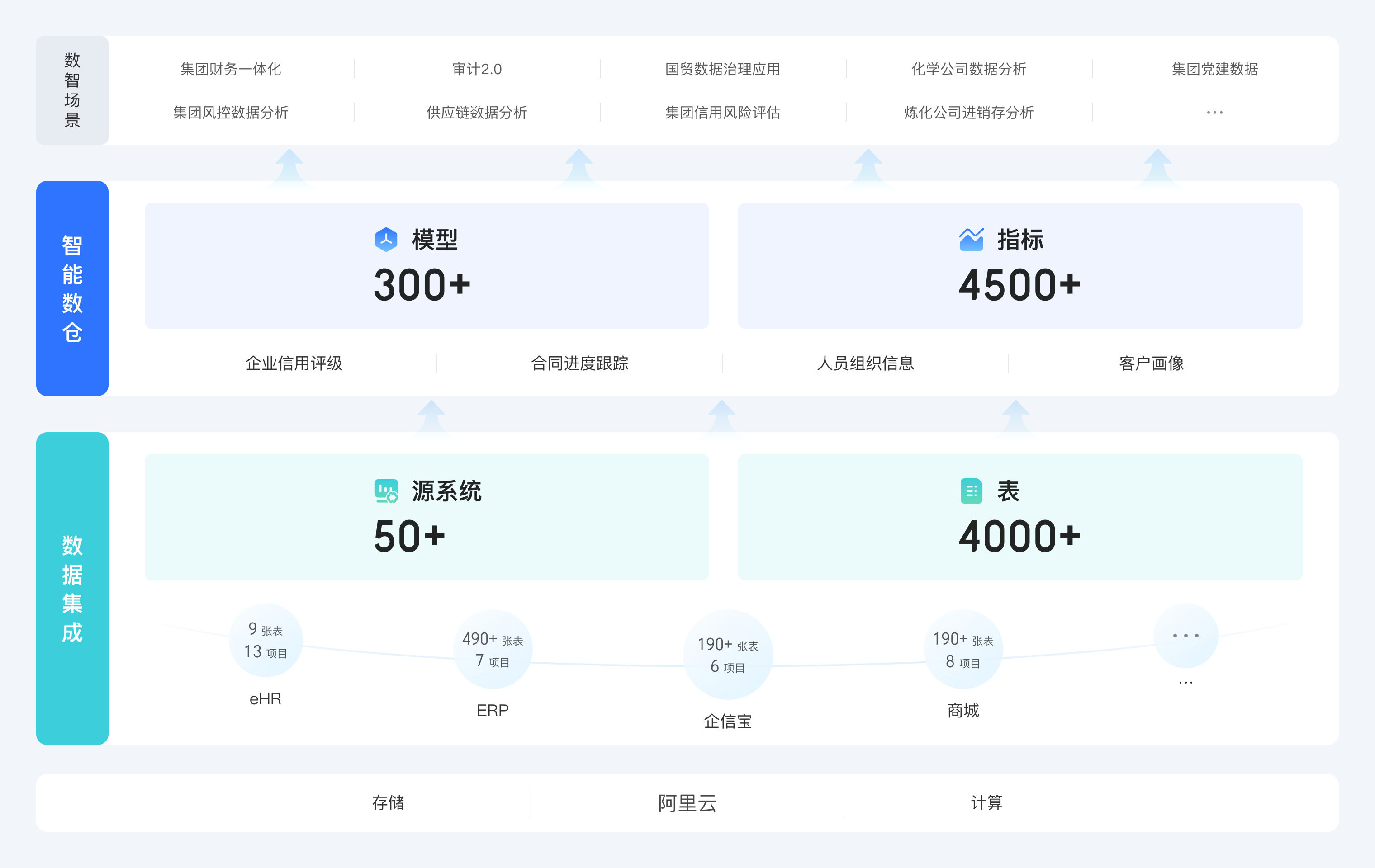Click the 300+ model count card
Viewport: 1375px width, 868px height.
[426, 266]
